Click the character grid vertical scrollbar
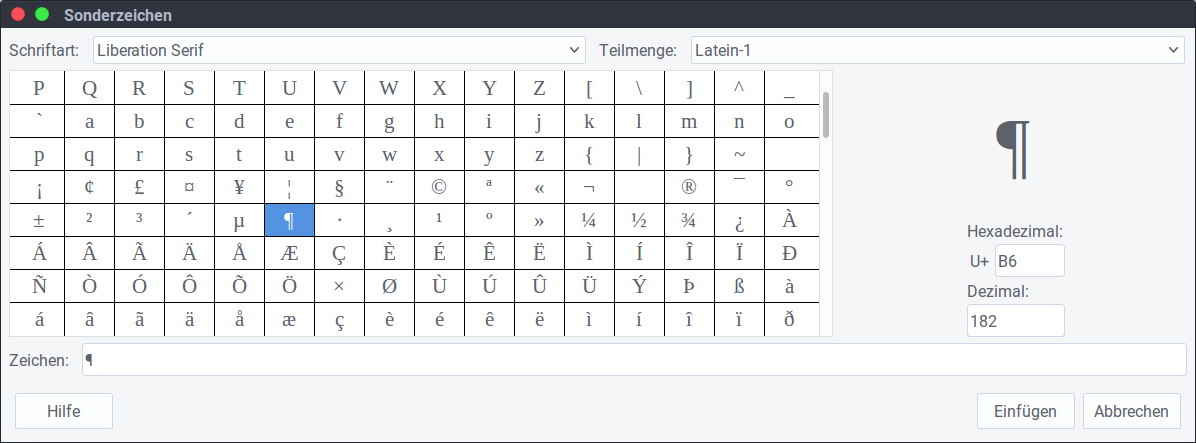This screenshot has height=443, width=1196. tap(826, 115)
